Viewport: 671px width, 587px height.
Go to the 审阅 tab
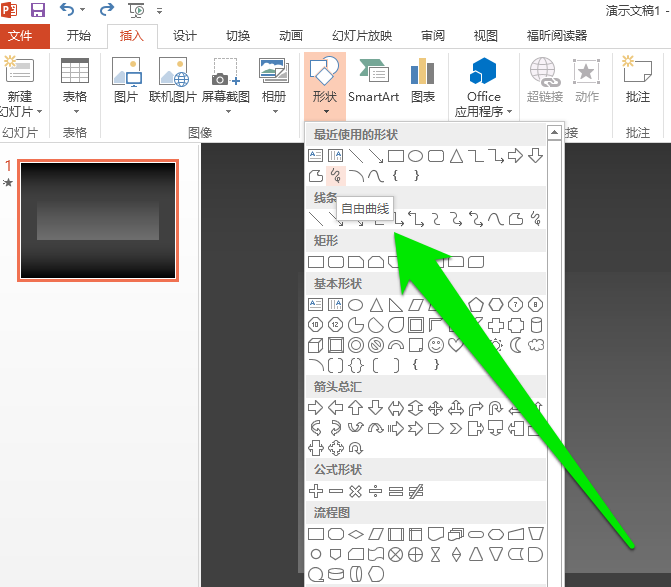point(433,36)
